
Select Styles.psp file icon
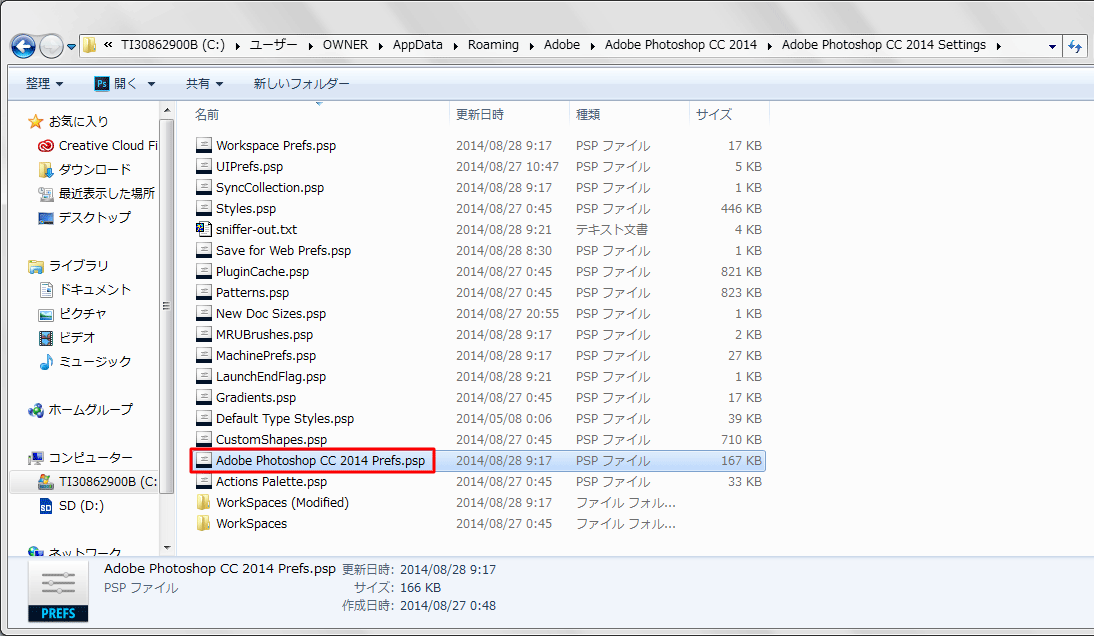tap(204, 208)
